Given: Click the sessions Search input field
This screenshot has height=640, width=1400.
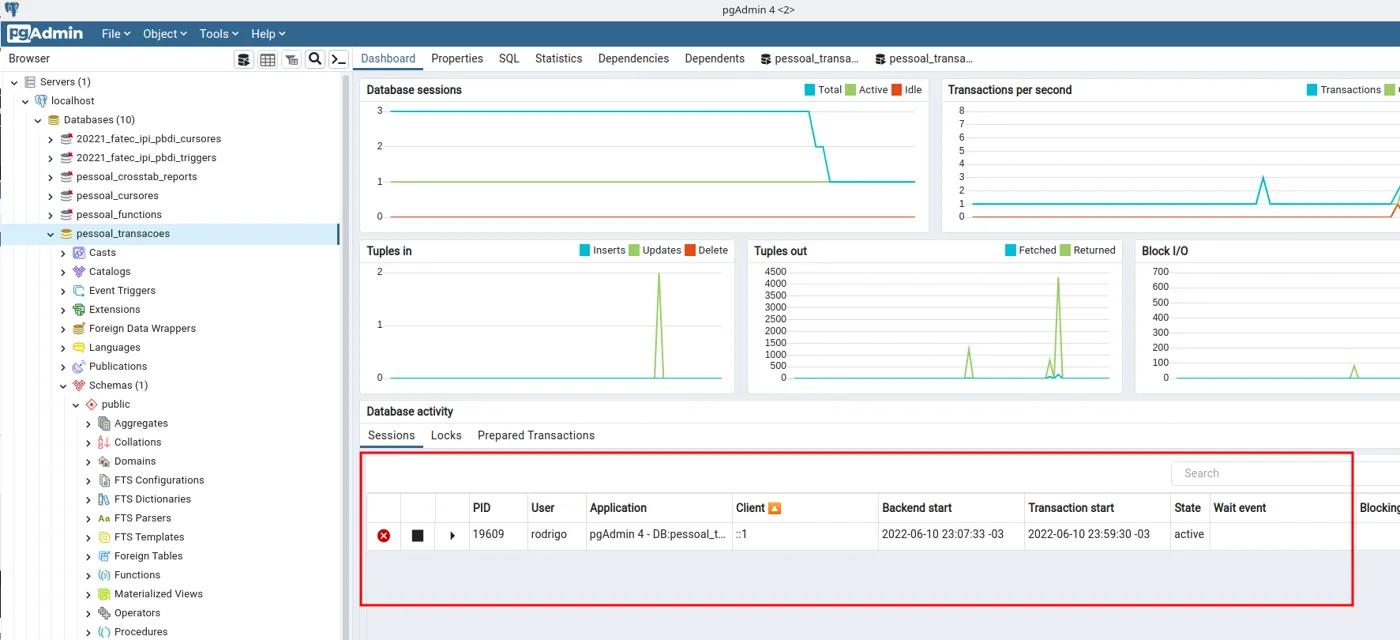Looking at the screenshot, I should tap(1285, 474).
